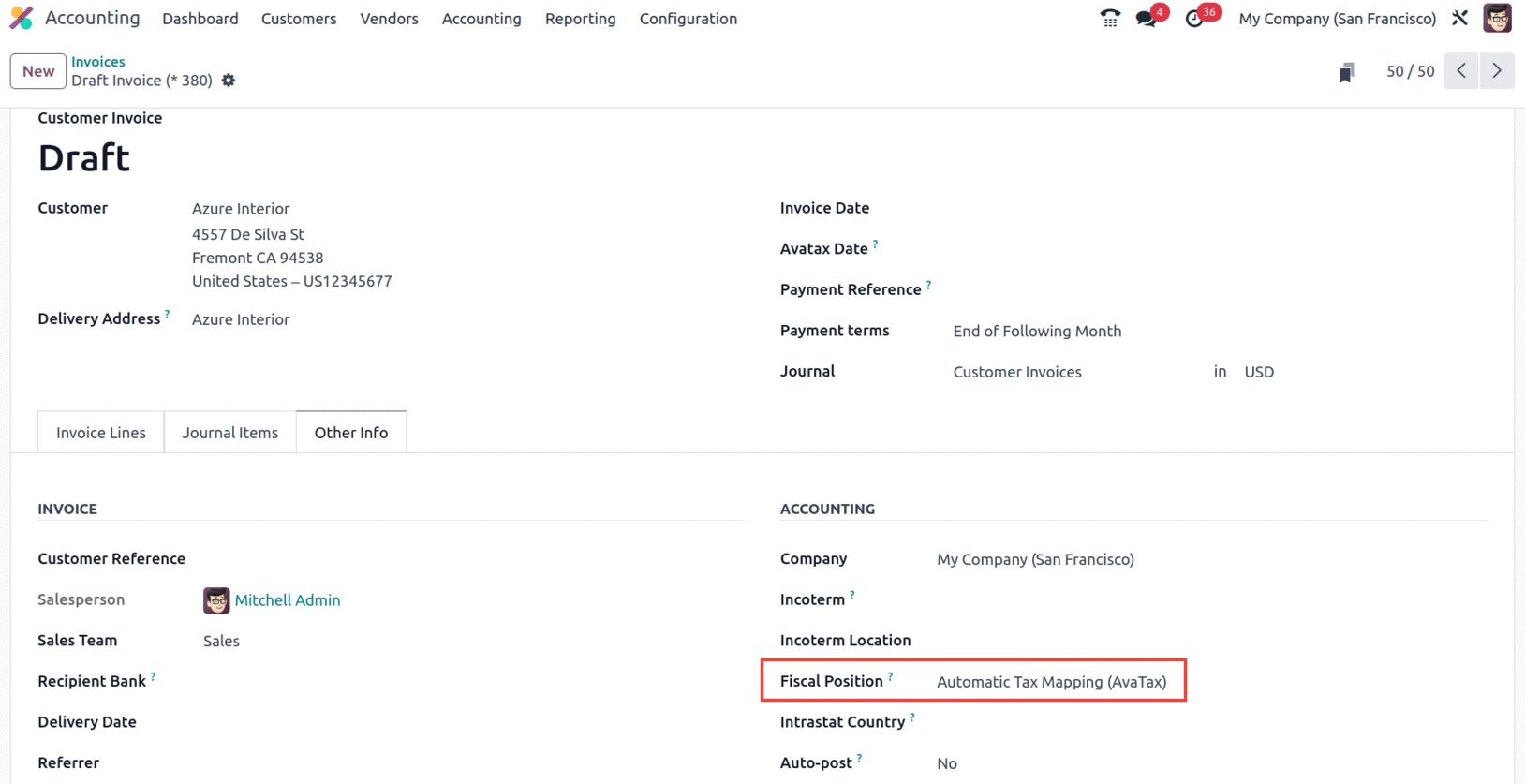Show help tooltip for Delivery Address

point(168,315)
